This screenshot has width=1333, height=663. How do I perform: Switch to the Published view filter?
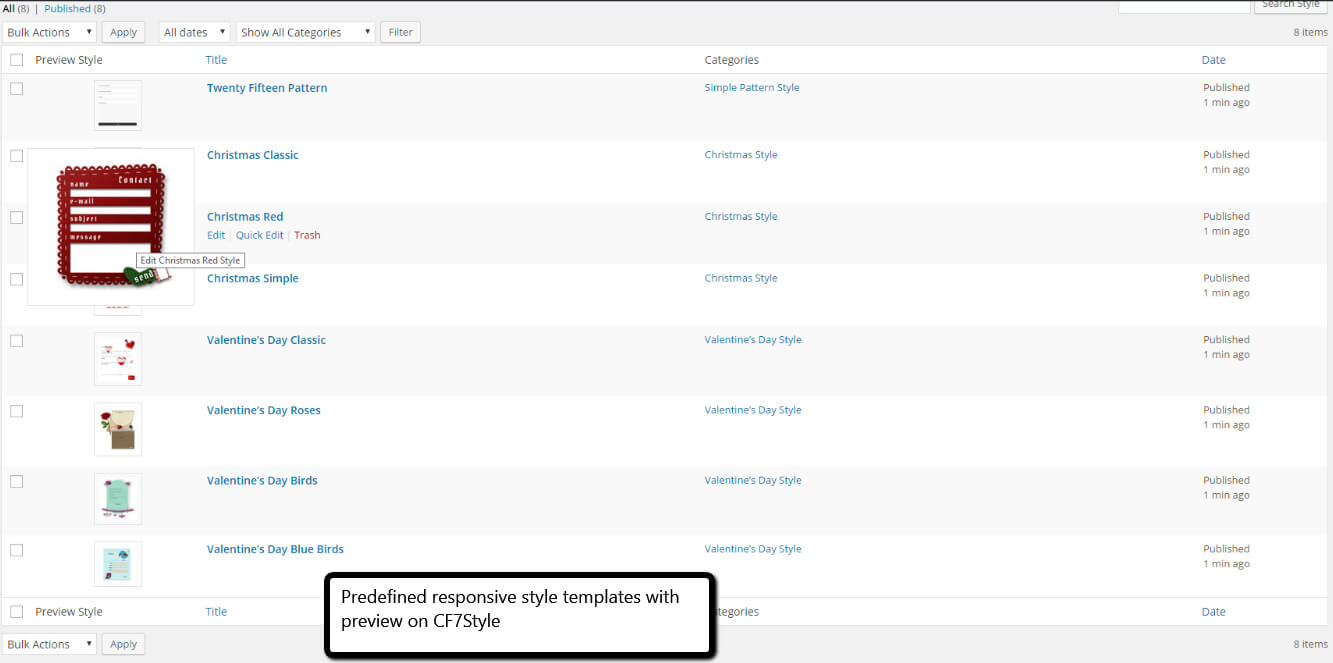(x=67, y=8)
